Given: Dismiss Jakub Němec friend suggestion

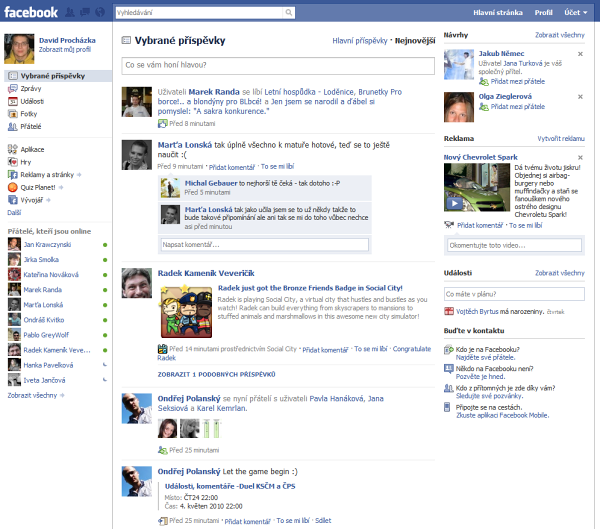Looking at the screenshot, I should click(x=580, y=54).
